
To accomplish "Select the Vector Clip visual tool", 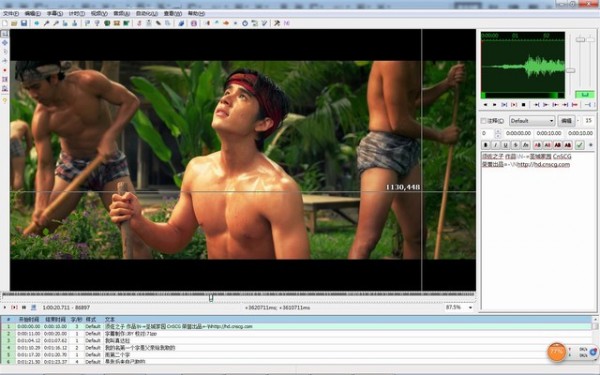I will tap(5, 88).
